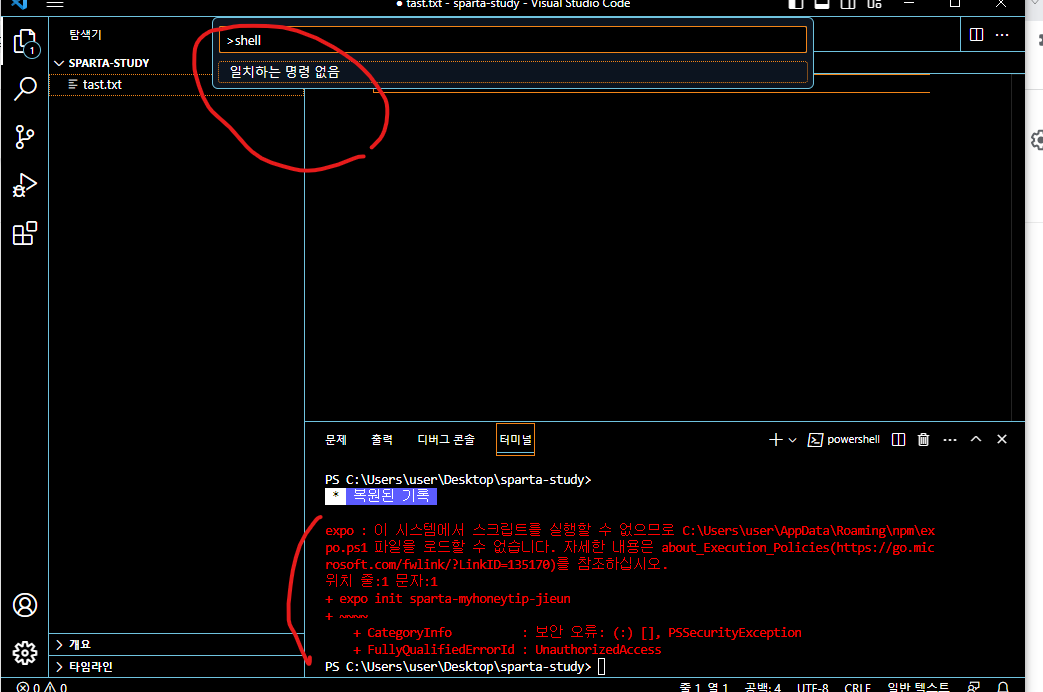1043x692 pixels.
Task: Split the editor to the right
Action: pos(976,35)
